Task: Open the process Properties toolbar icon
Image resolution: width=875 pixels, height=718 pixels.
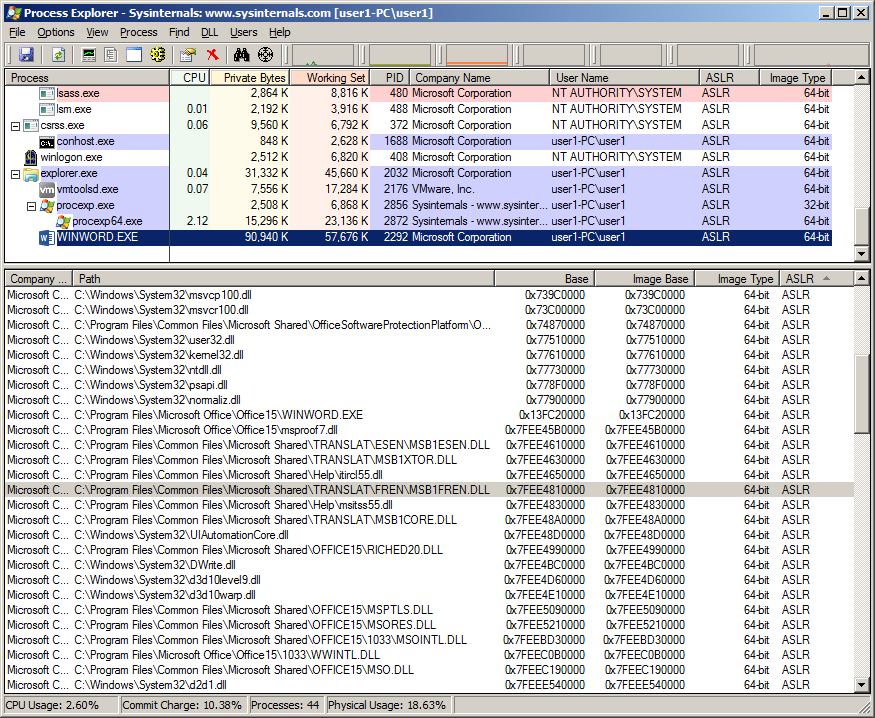Action: pos(188,55)
